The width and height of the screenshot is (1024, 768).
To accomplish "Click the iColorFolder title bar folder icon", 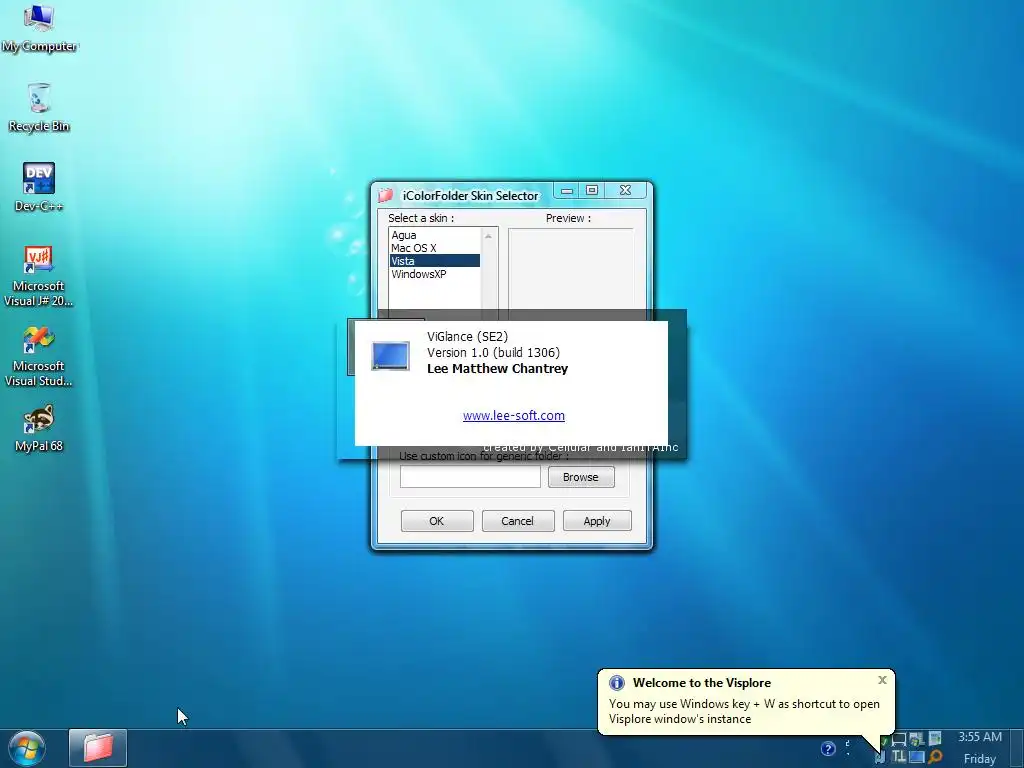I will pos(385,195).
